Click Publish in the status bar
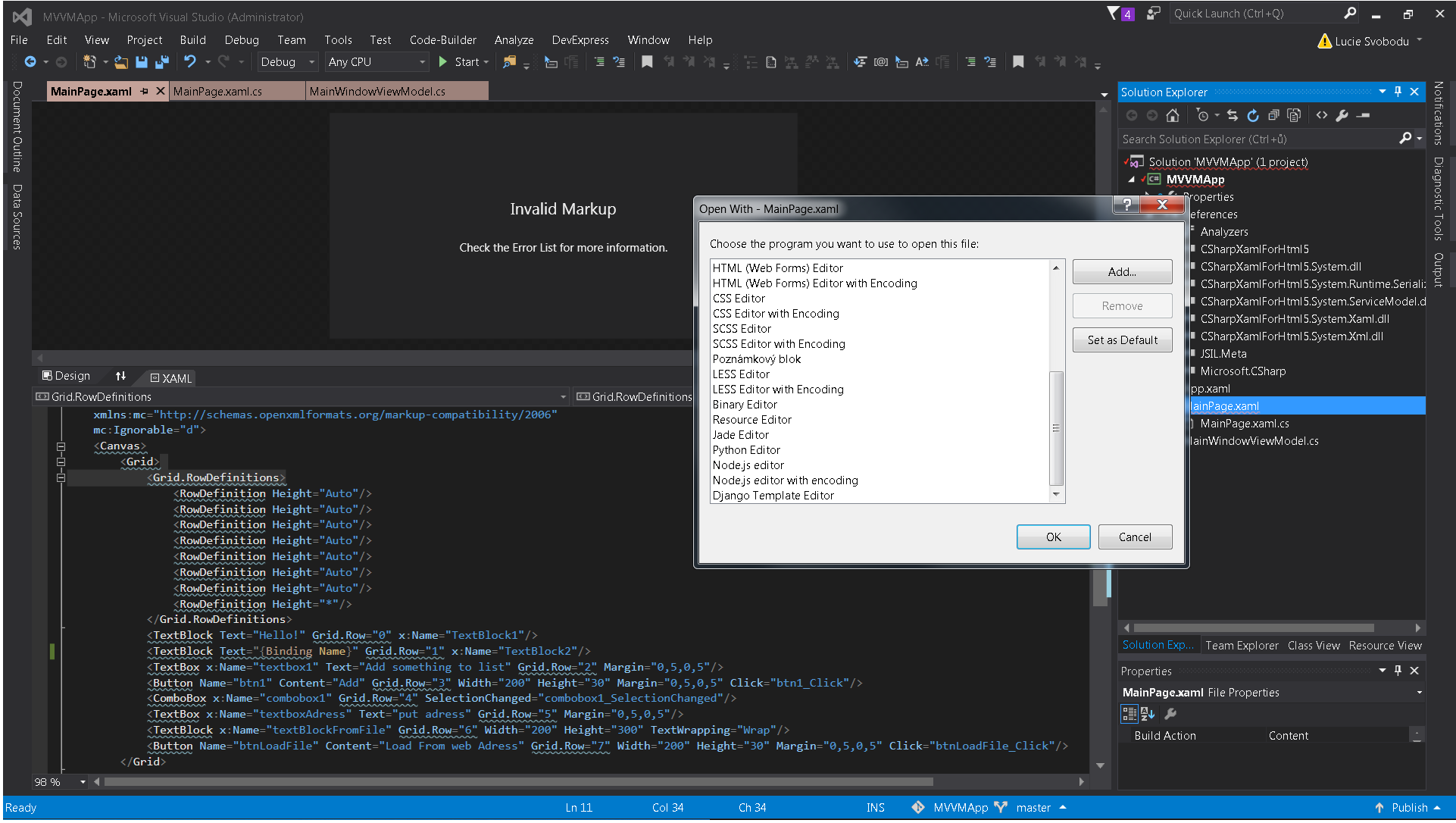1456x823 pixels. coord(1407,808)
